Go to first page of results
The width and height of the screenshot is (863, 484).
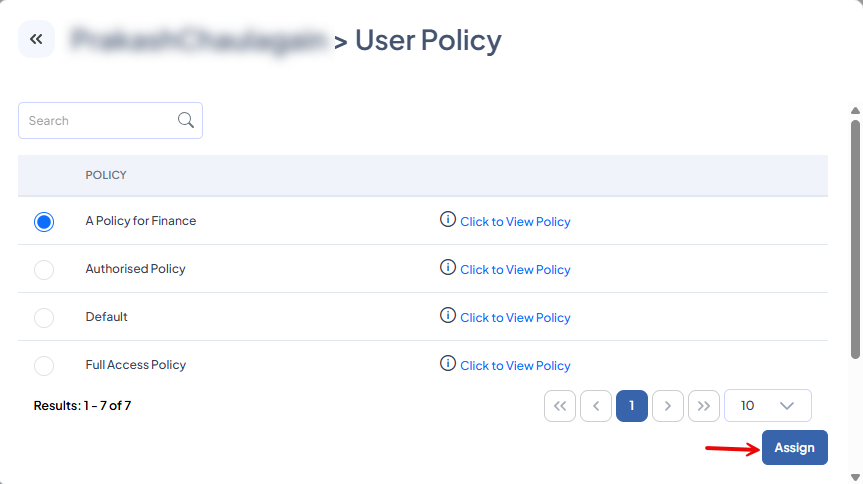pos(560,406)
